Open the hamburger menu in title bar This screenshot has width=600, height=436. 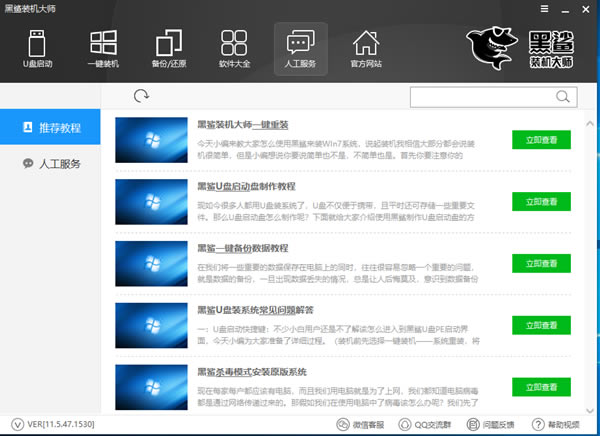(x=544, y=9)
